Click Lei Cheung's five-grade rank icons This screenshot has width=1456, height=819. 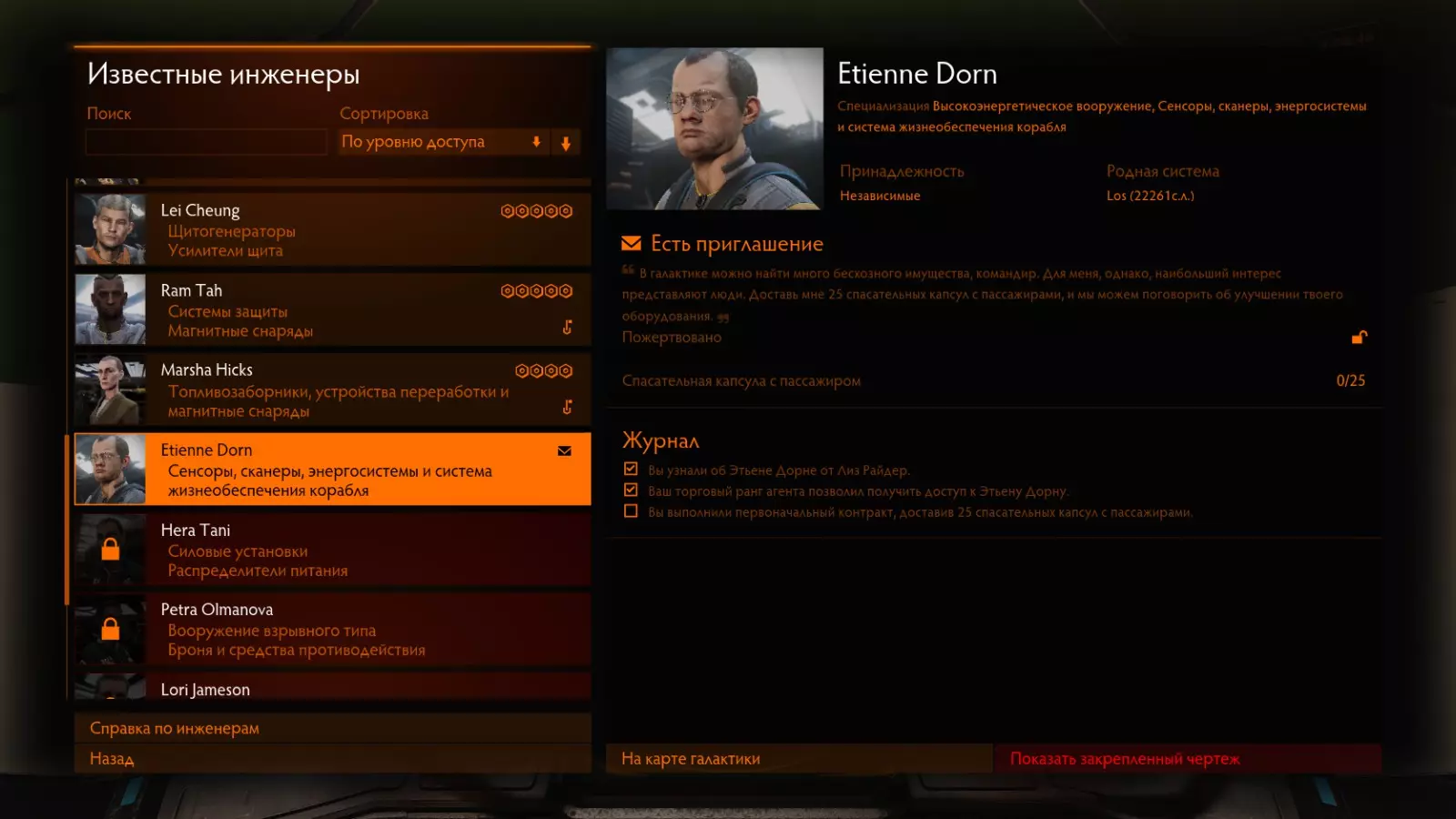point(537,211)
